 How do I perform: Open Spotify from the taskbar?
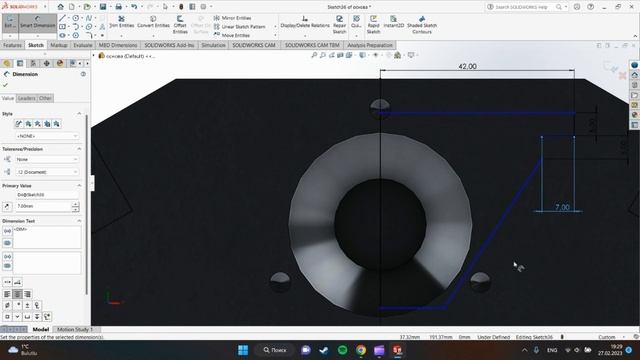pos(342,350)
